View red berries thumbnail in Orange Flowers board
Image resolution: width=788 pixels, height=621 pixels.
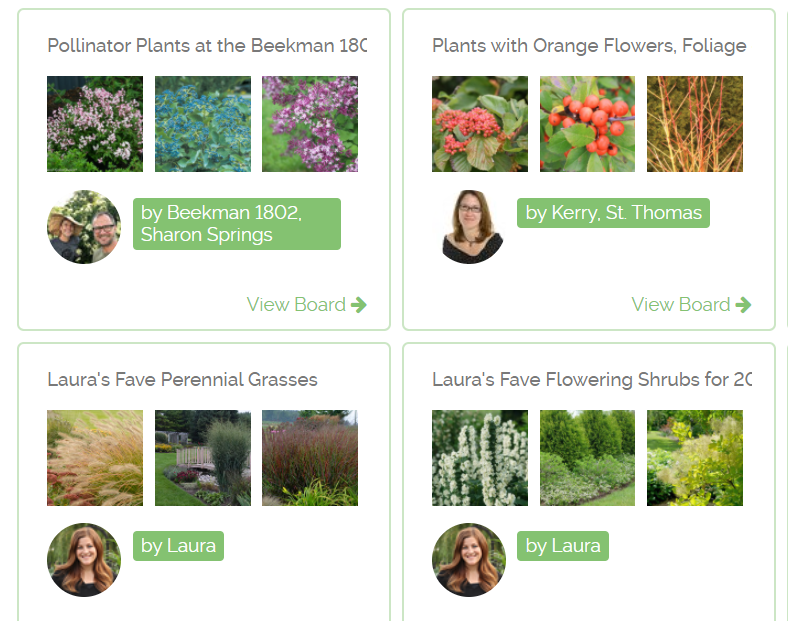588,124
